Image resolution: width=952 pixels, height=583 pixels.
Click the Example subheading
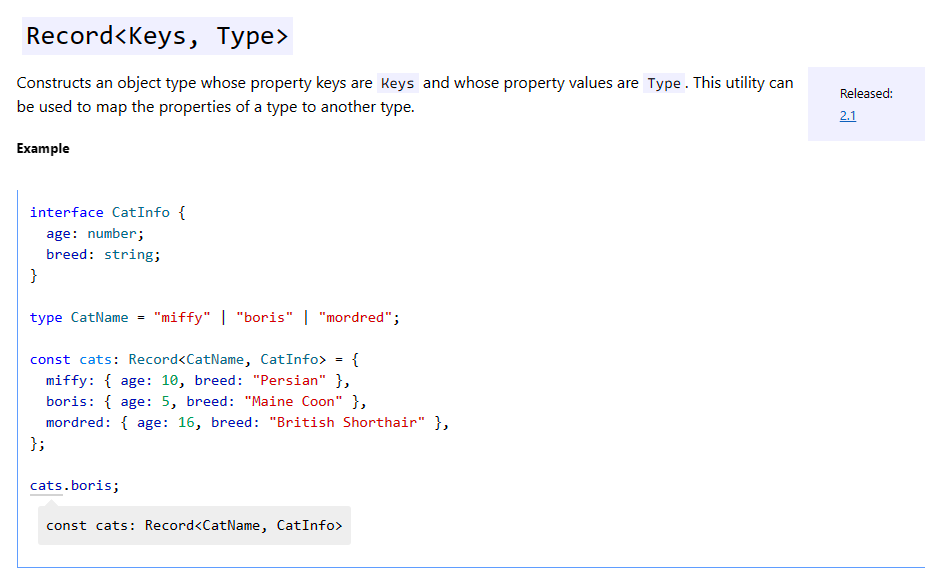click(43, 148)
